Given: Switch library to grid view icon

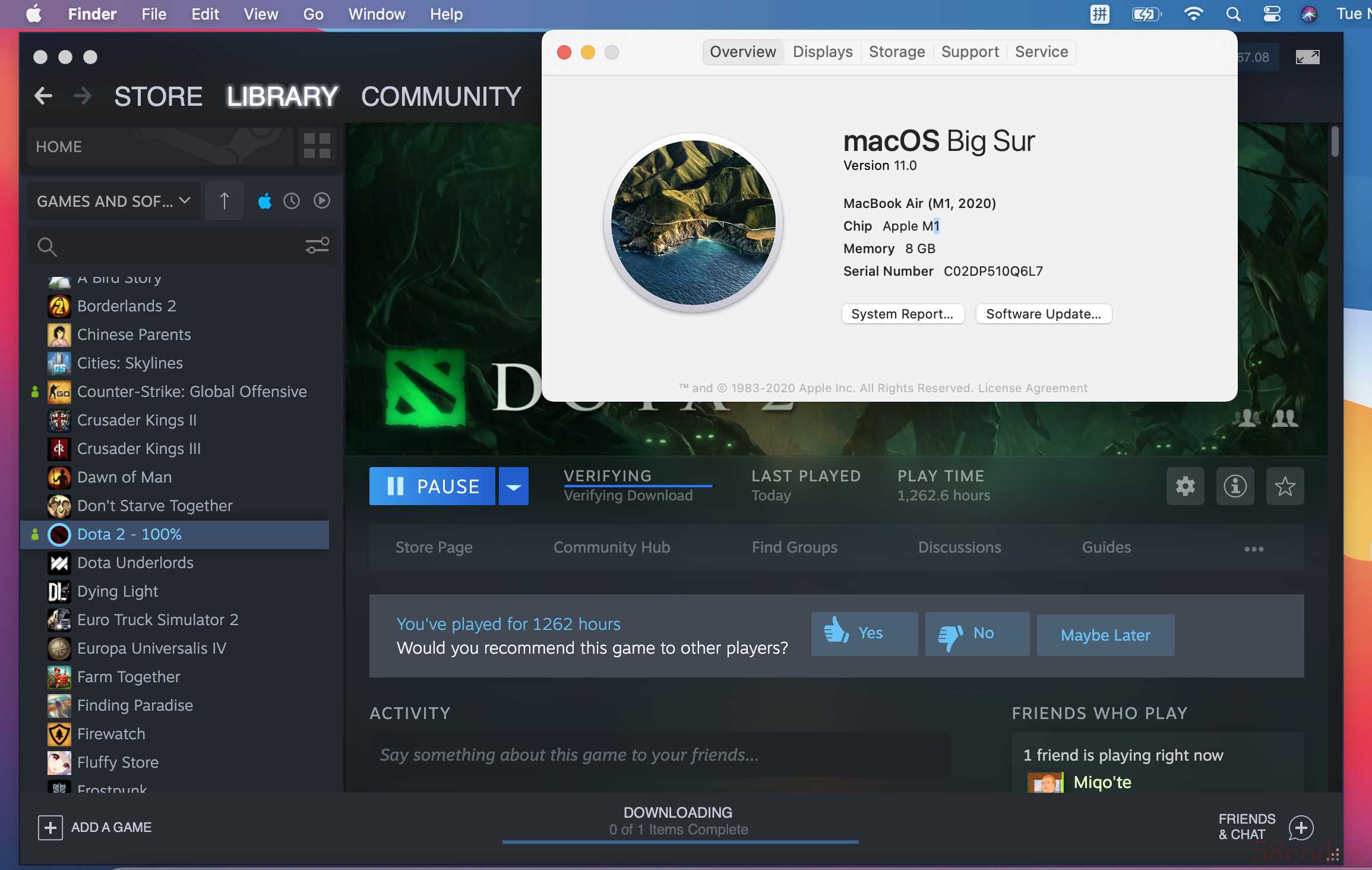Looking at the screenshot, I should [x=317, y=146].
